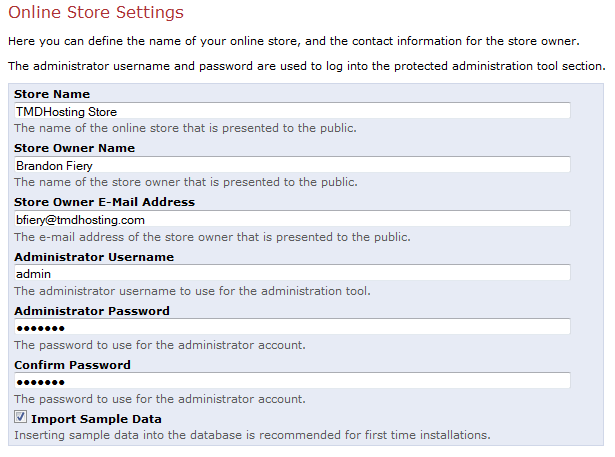
Task: Click the hint text below Administrator Username field
Action: tap(191, 291)
